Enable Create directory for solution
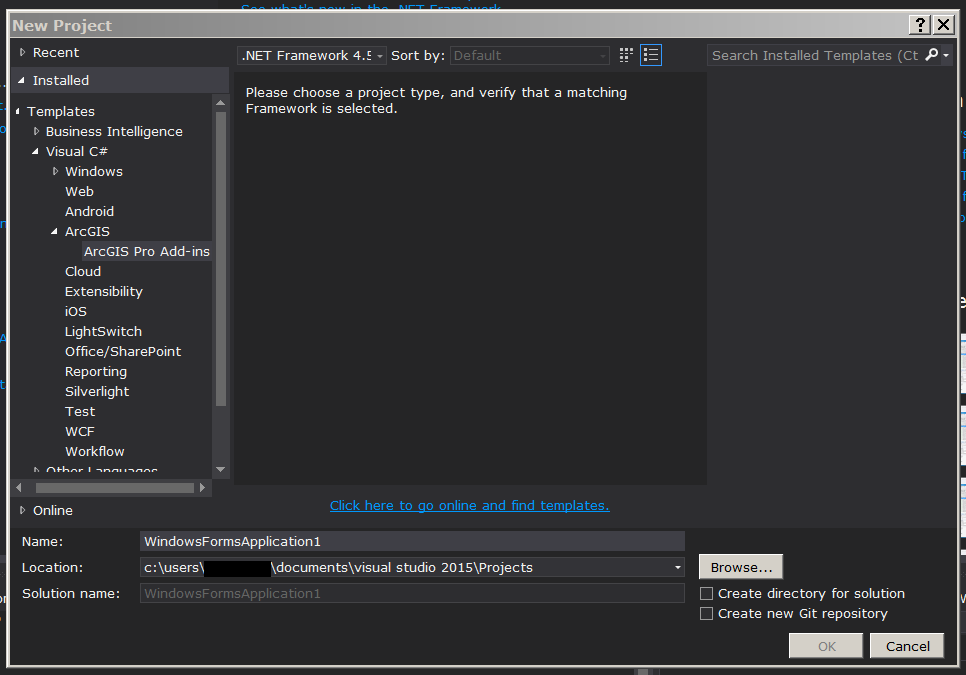 tap(707, 594)
